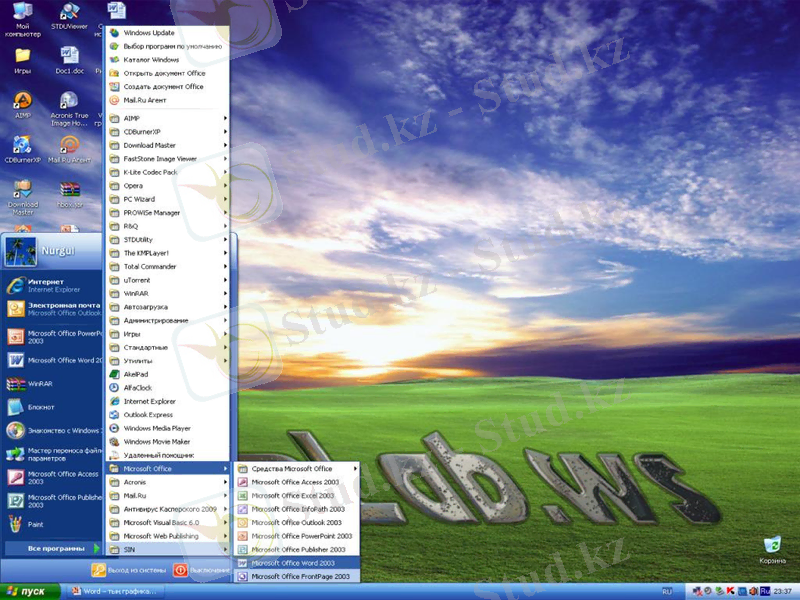Click the AIMP desktop shortcut icon

pos(22,102)
